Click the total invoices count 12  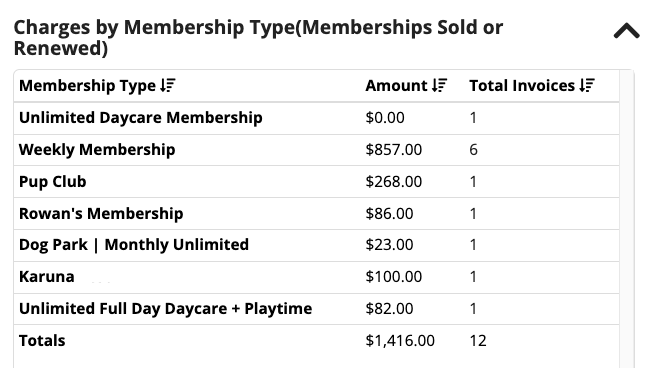pos(478,341)
